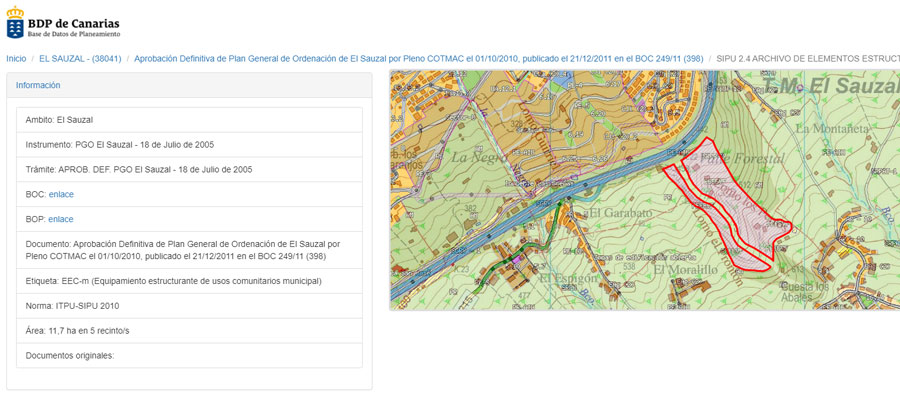The width and height of the screenshot is (900, 400).
Task: Go to Inicio in the breadcrumb
Action: [x=16, y=59]
